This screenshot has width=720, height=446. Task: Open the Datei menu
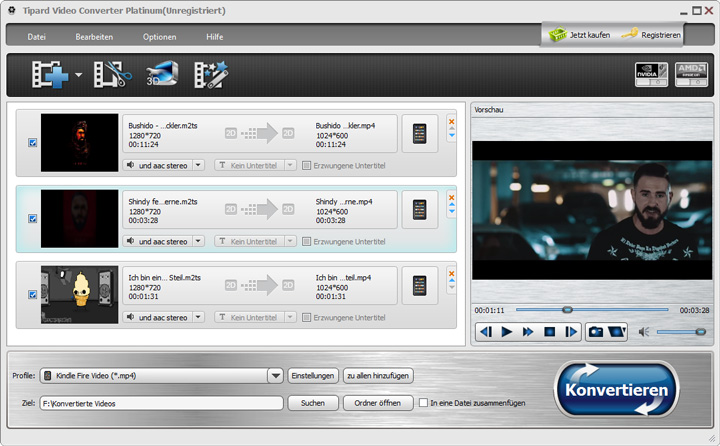(x=36, y=37)
